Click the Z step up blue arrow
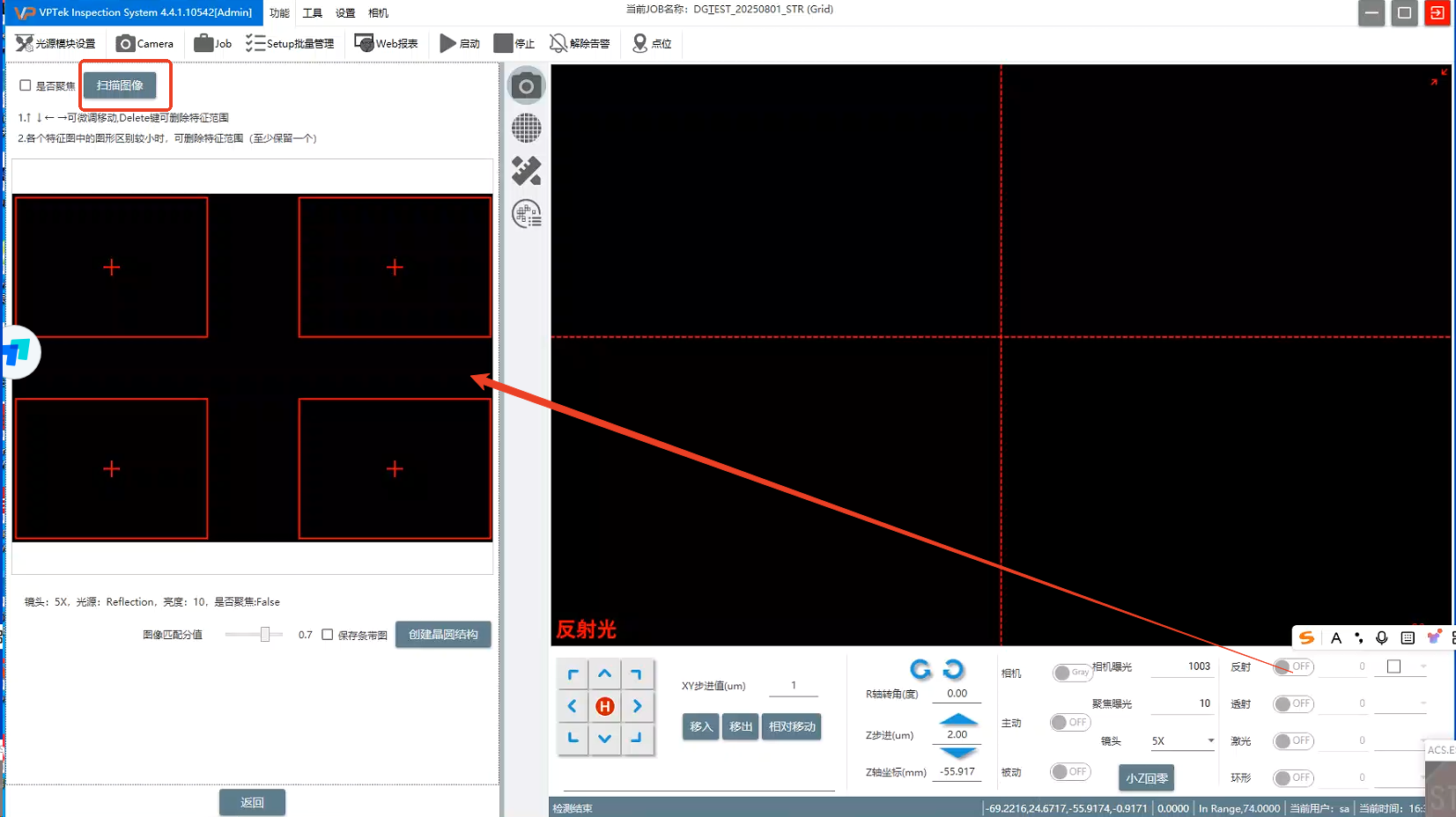This screenshot has height=817, width=1456. pos(957,719)
